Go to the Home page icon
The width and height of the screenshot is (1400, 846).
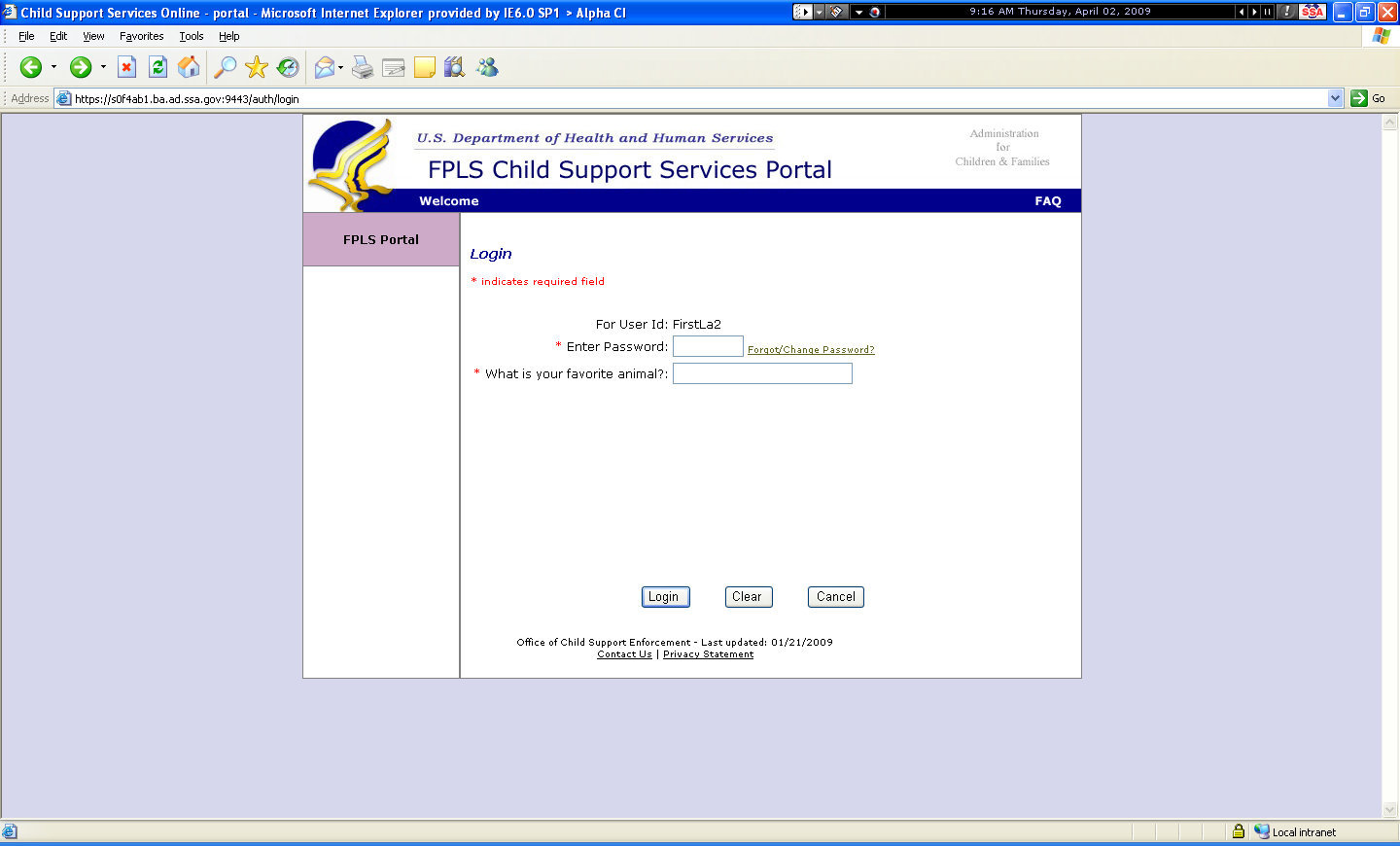(189, 67)
